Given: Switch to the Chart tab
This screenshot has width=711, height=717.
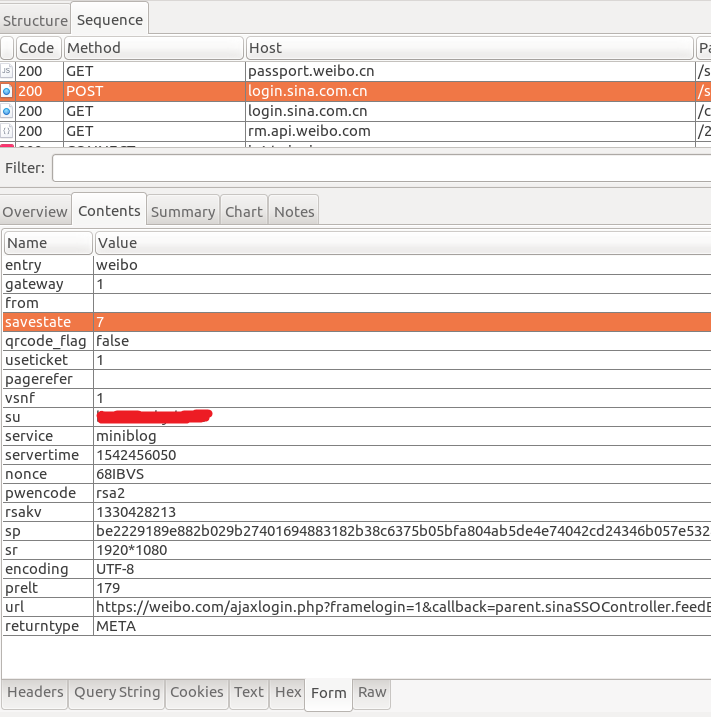Looking at the screenshot, I should click(244, 212).
